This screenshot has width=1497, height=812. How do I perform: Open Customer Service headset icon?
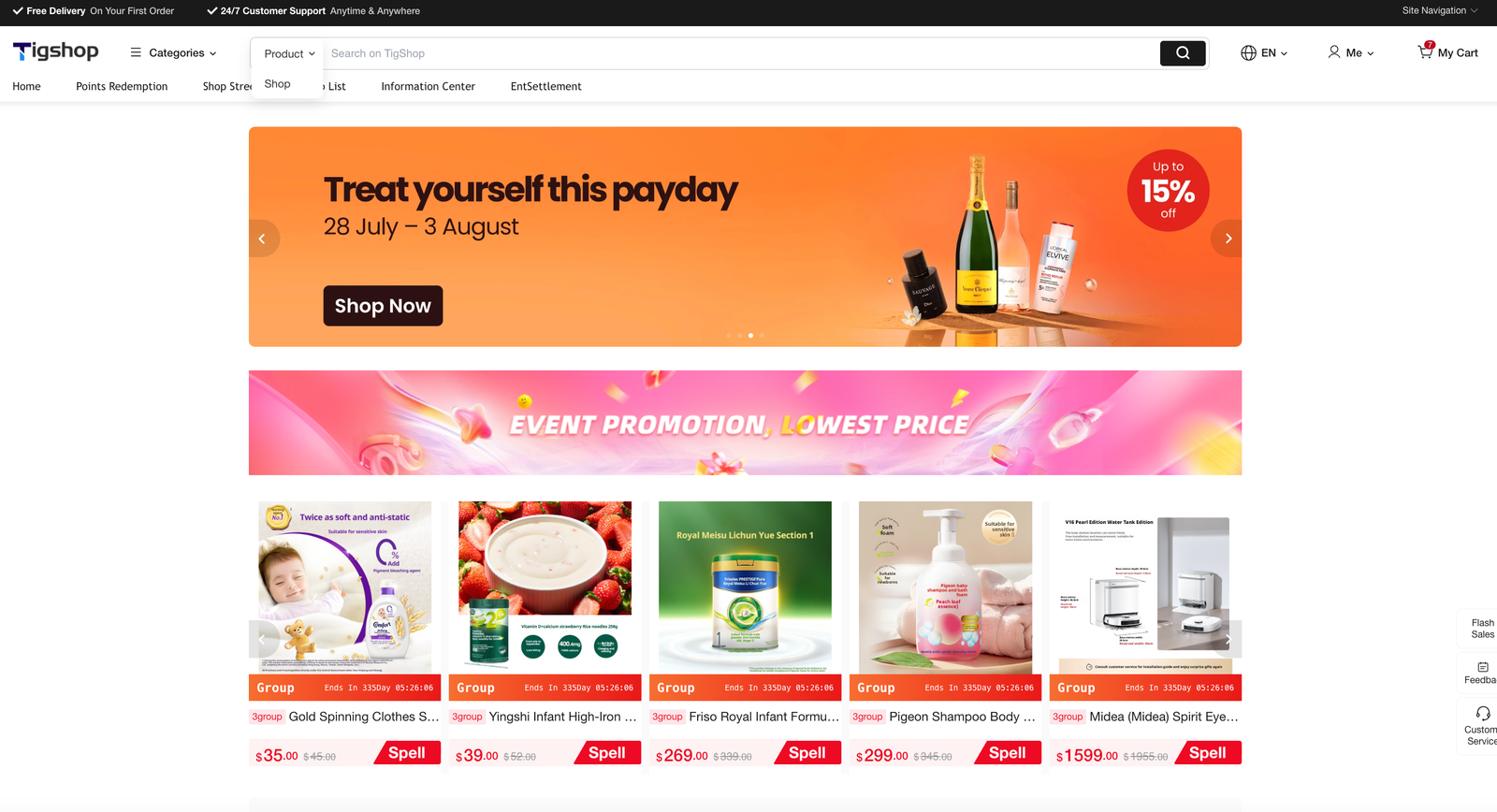click(1483, 714)
